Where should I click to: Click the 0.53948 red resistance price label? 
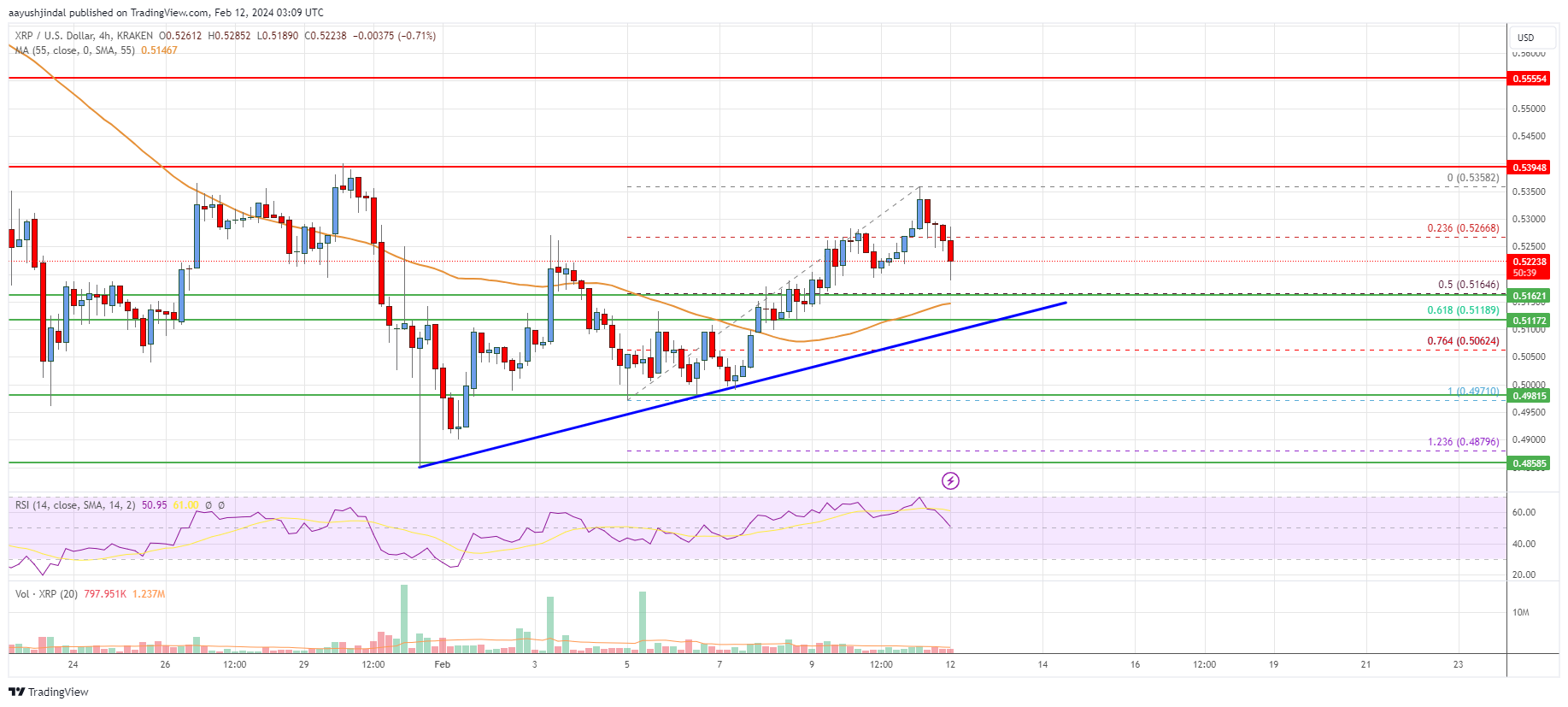(1530, 168)
